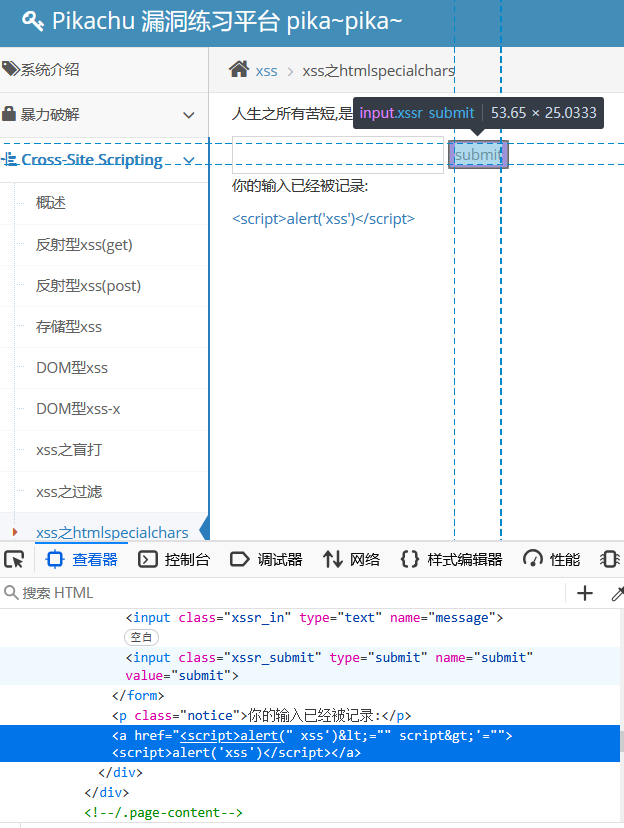Image resolution: width=624 pixels, height=828 pixels.
Task: Click the message text input field
Action: [x=338, y=155]
